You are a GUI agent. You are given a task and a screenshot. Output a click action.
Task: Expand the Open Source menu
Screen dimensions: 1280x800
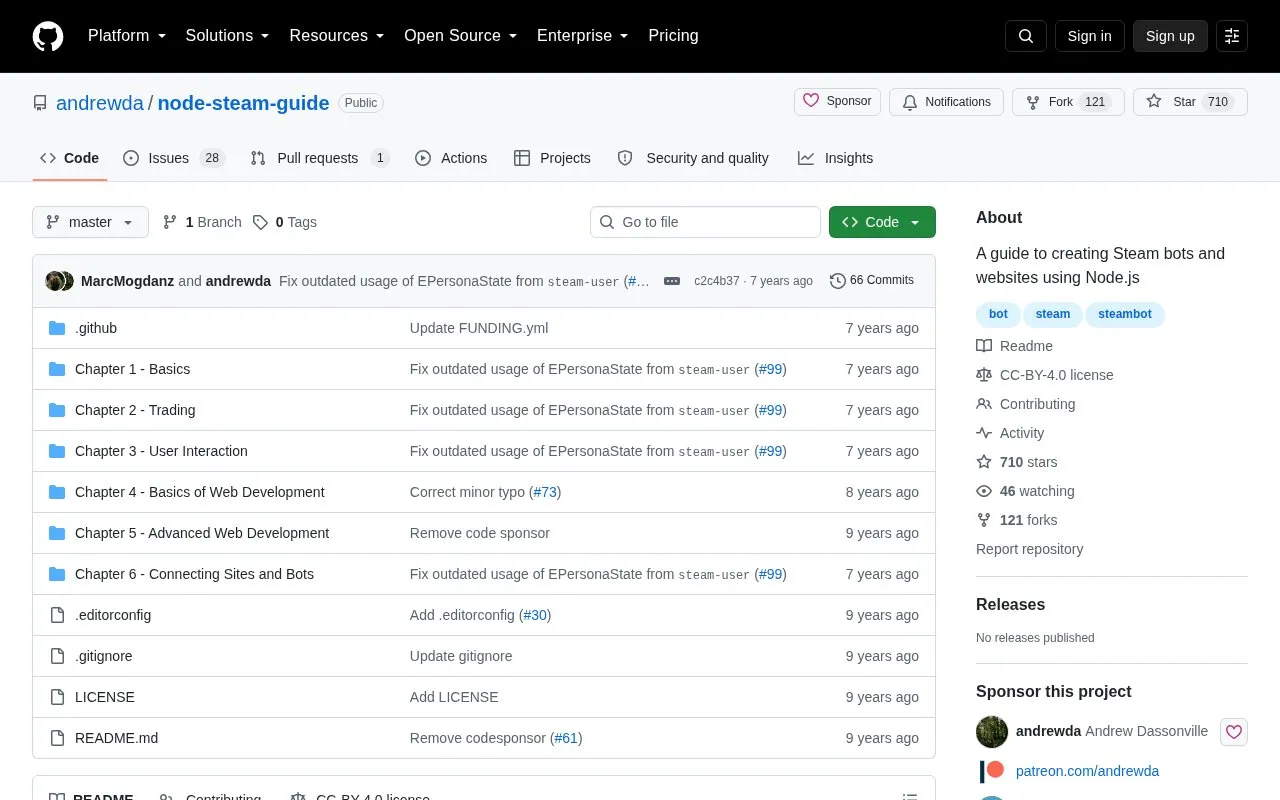click(461, 36)
